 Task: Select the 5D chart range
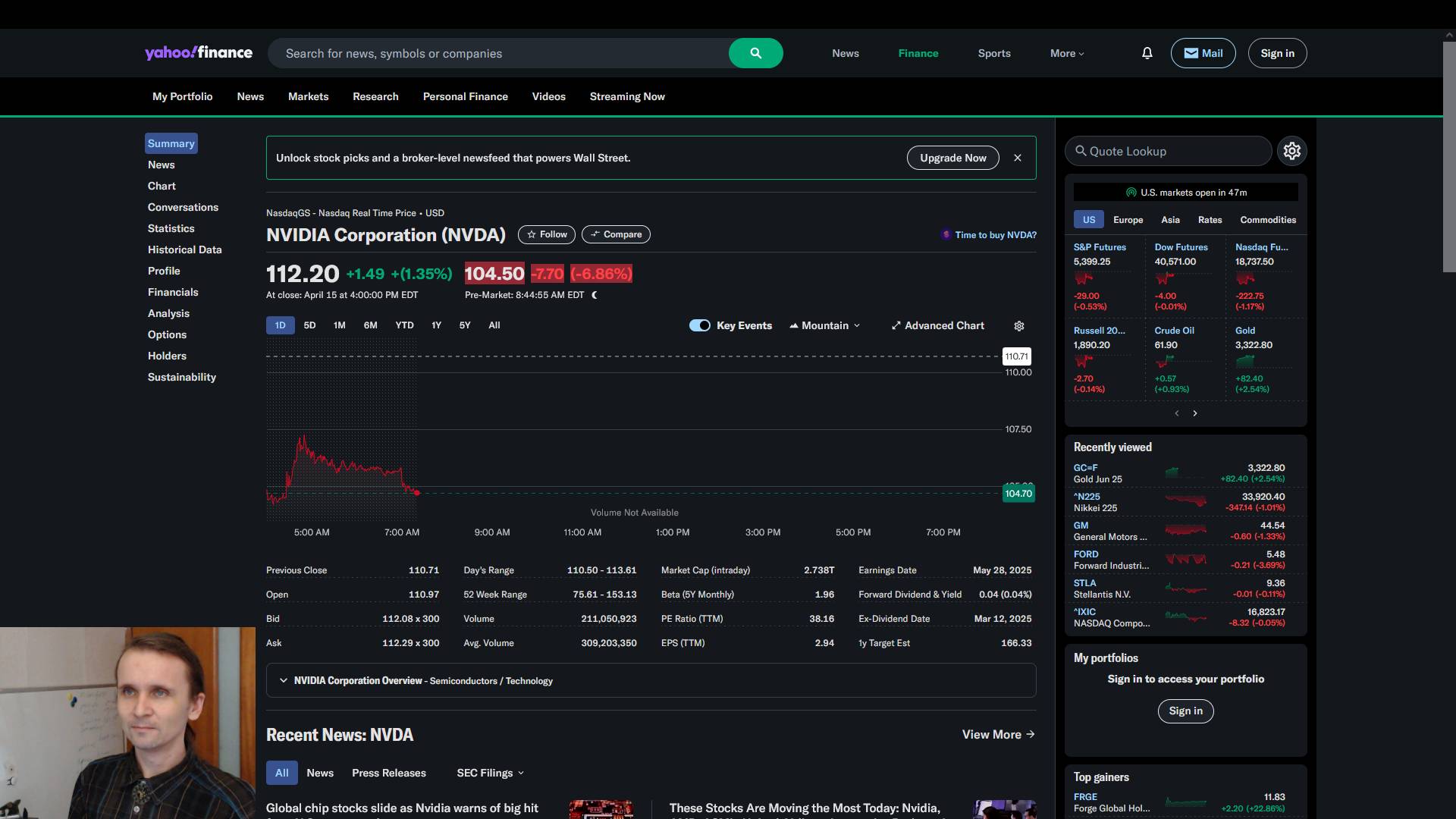coord(309,325)
